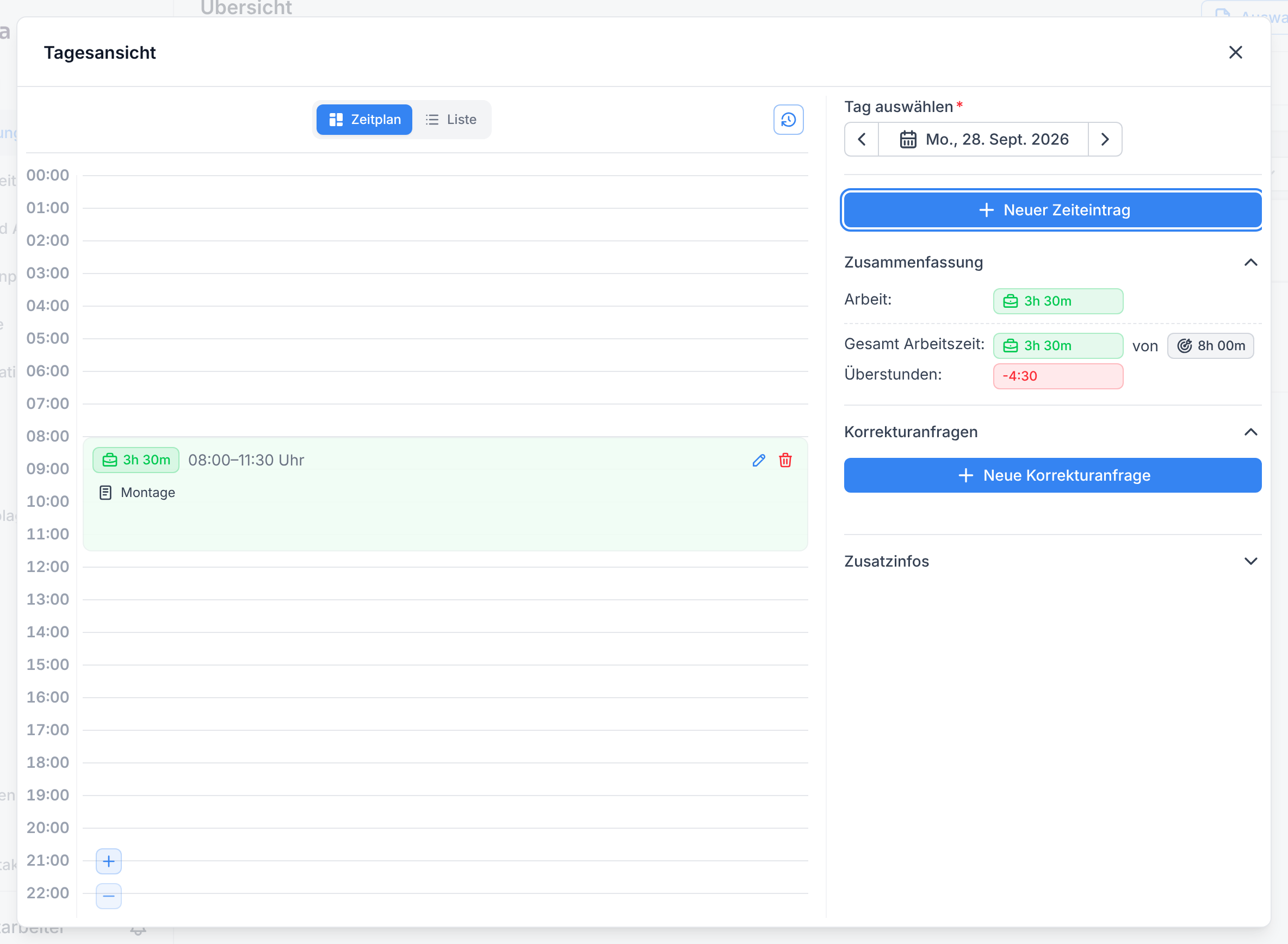Click the 22:00 hour label

tap(47, 893)
